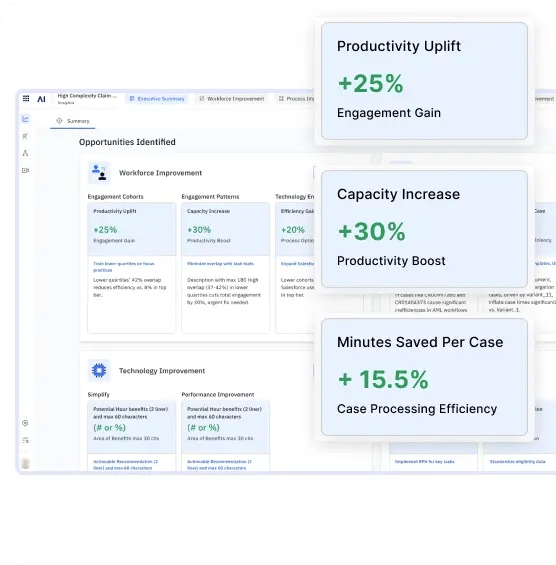Click the user avatar at the sidebar bottom

[x=26, y=463]
